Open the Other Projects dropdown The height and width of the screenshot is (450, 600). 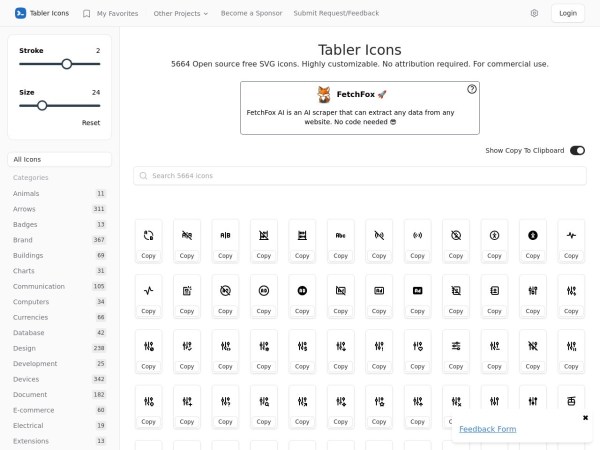[181, 14]
